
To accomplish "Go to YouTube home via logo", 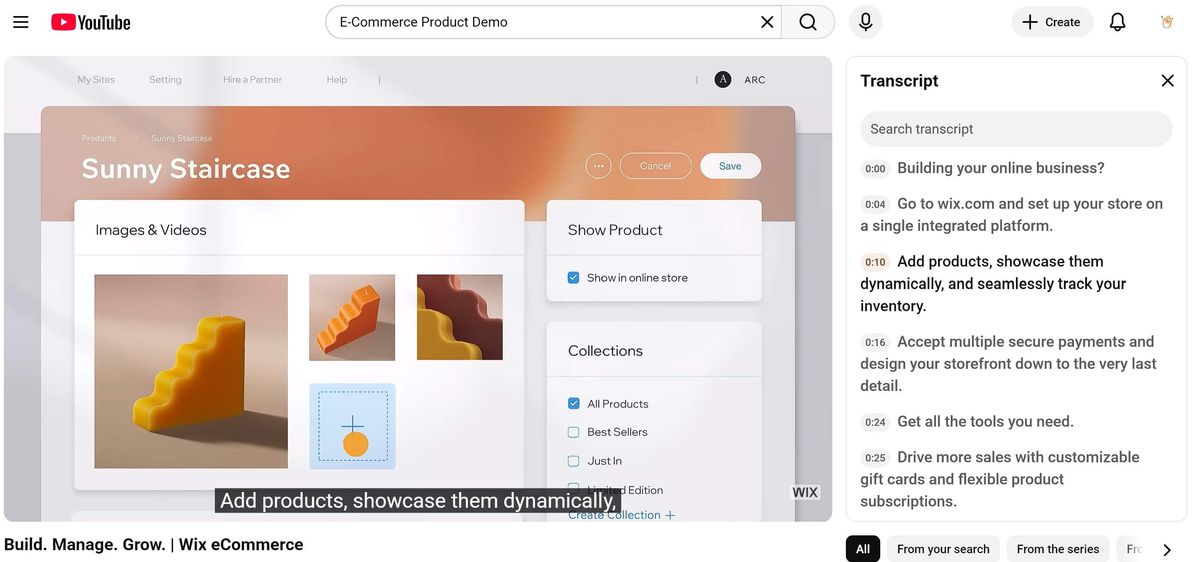I will pyautogui.click(x=91, y=22).
